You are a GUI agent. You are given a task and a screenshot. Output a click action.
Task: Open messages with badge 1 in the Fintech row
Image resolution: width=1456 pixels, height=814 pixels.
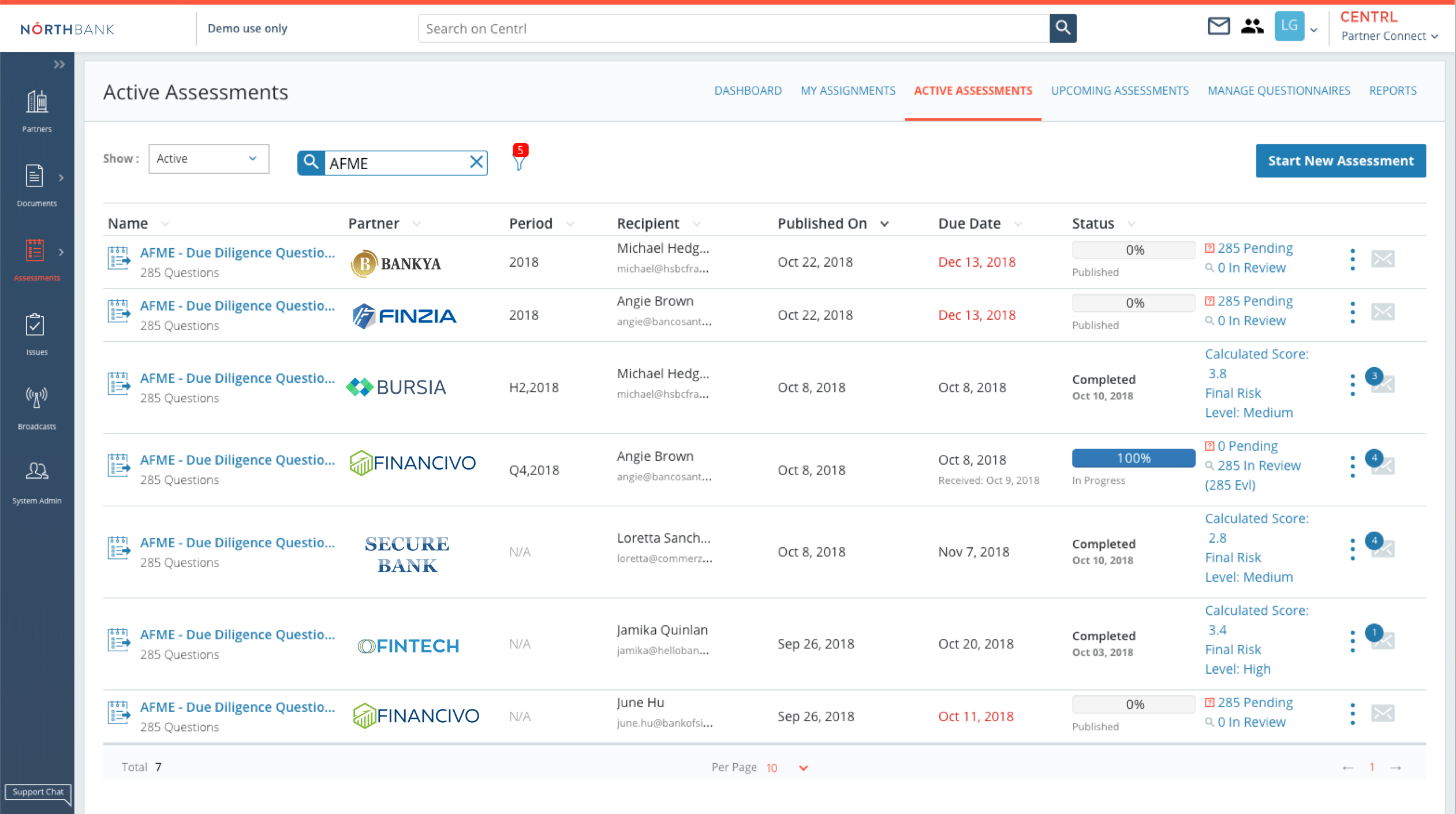coord(1380,637)
